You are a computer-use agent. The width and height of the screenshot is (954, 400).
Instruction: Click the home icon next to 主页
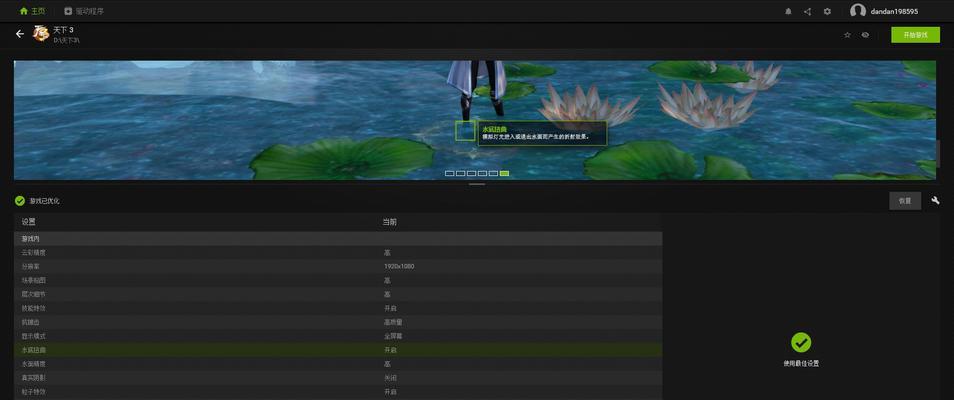point(24,11)
